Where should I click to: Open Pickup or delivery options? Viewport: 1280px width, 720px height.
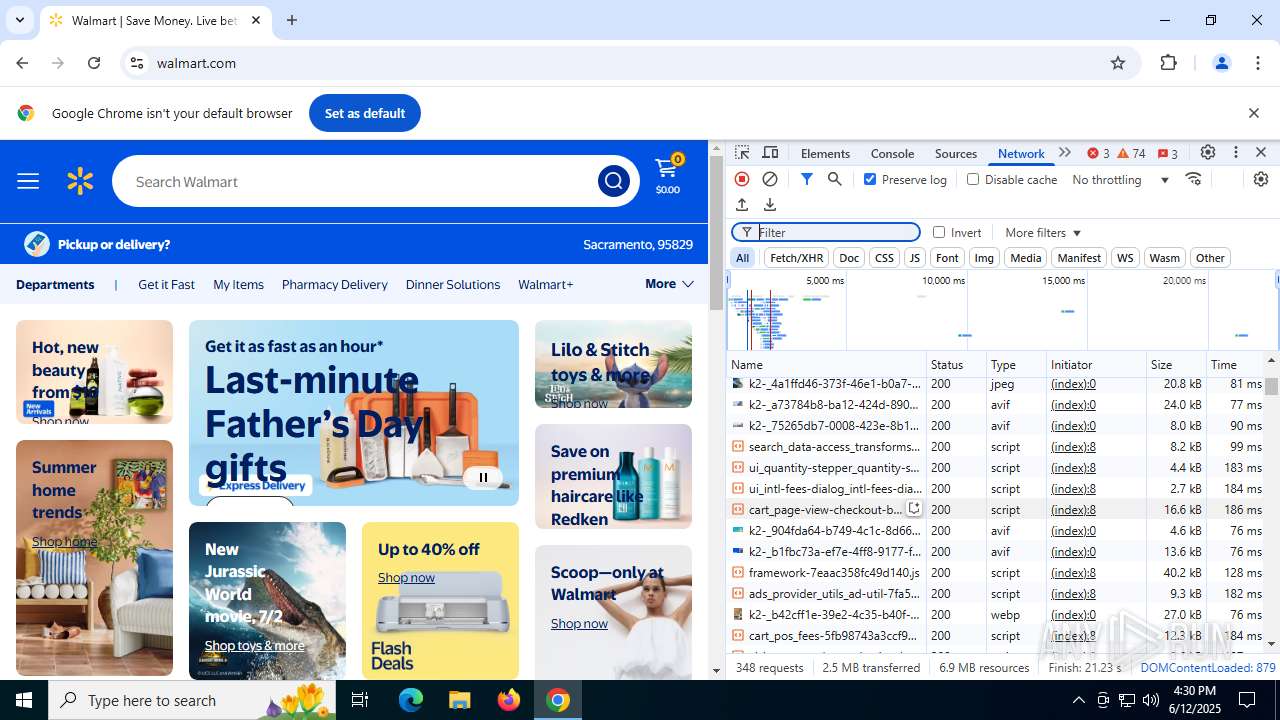(114, 244)
